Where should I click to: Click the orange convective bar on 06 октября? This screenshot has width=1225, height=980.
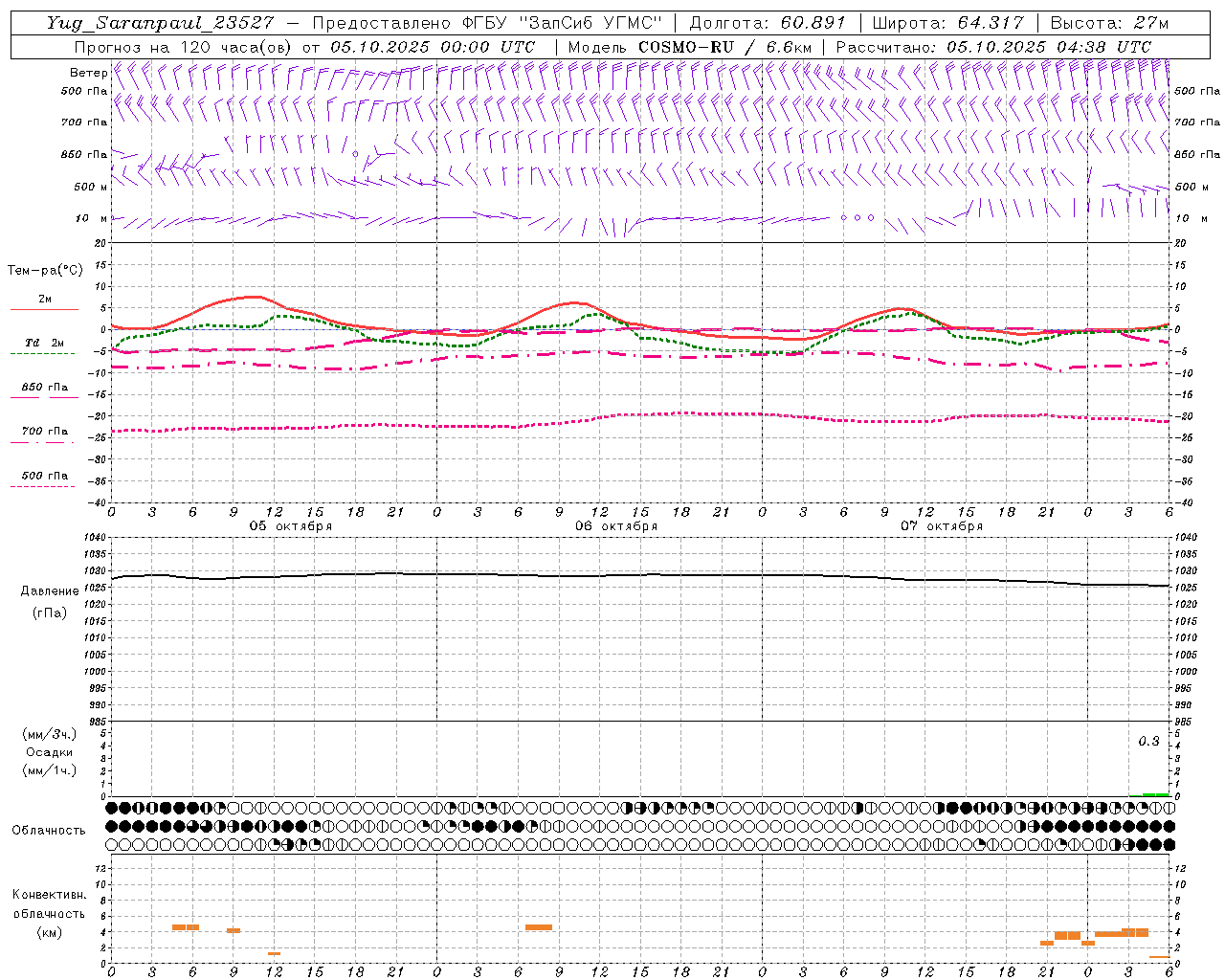(x=539, y=926)
